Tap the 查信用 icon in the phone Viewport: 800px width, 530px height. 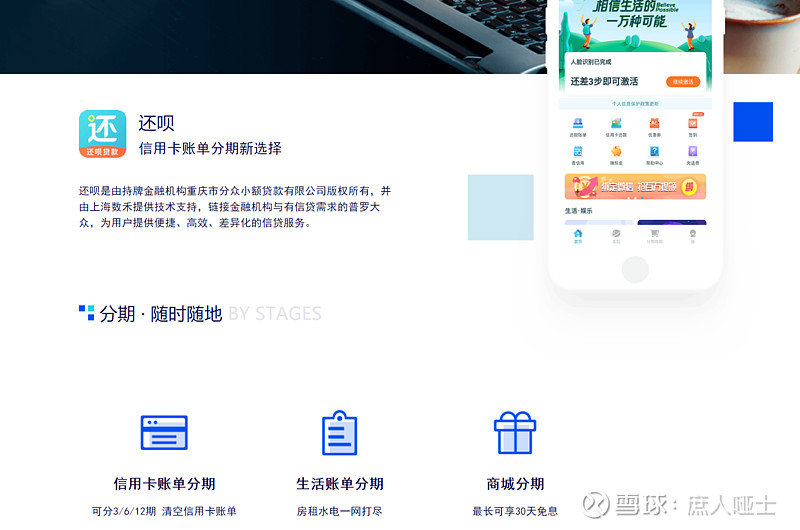[578, 152]
